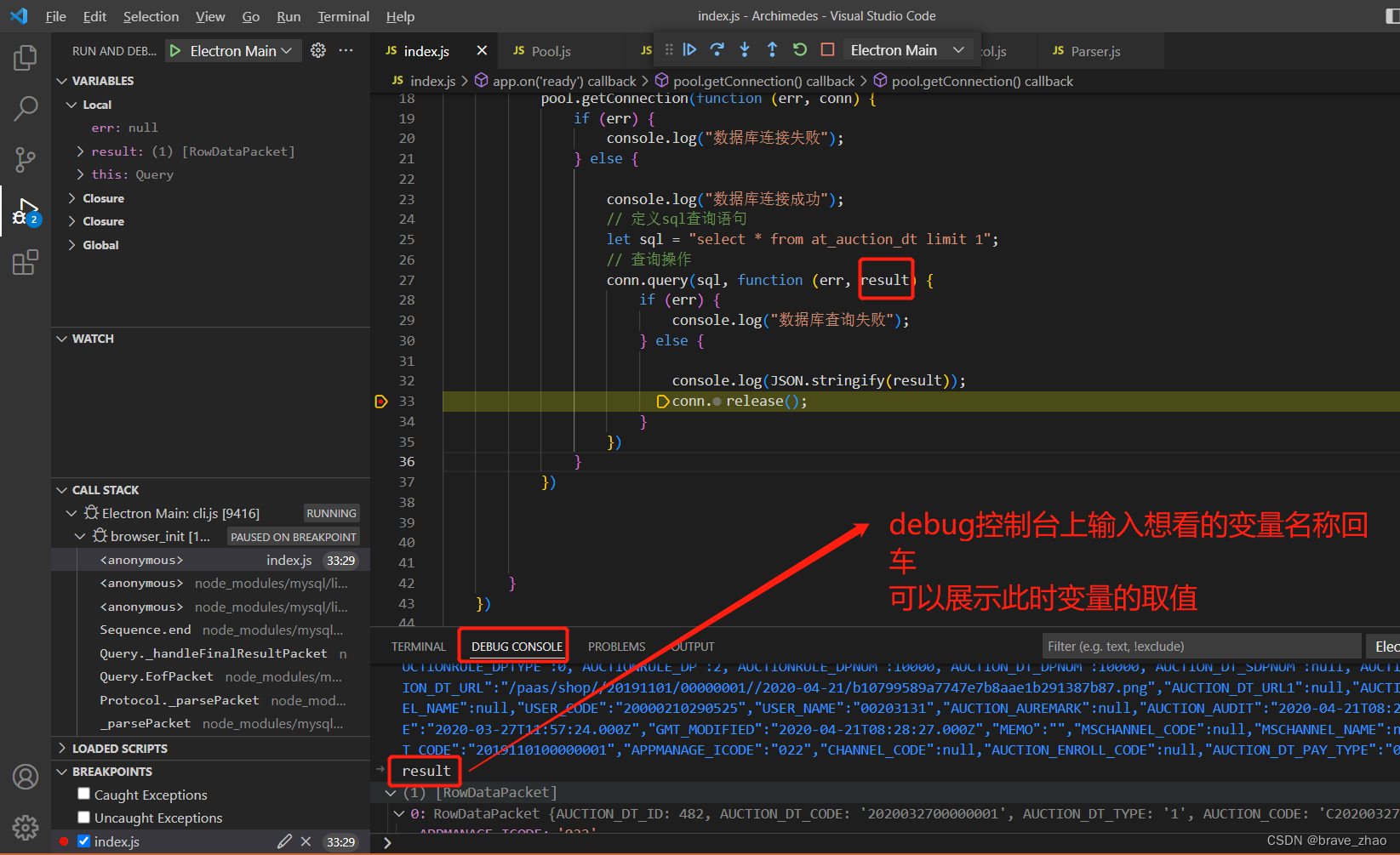Image resolution: width=1400 pixels, height=855 pixels.
Task: Switch to the PROBLEMS panel tab
Action: [616, 647]
